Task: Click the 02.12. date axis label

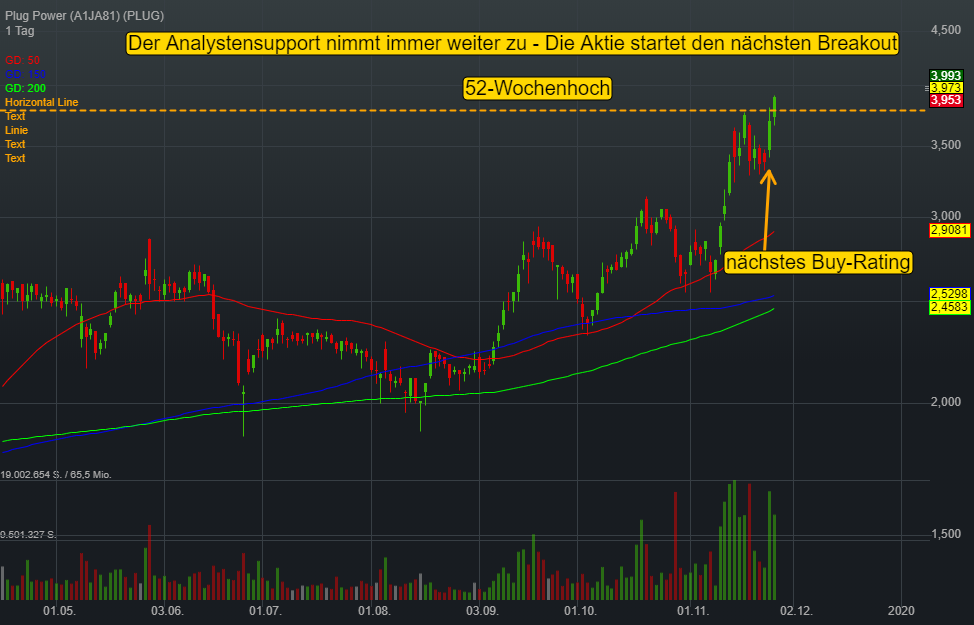Action: point(796,611)
